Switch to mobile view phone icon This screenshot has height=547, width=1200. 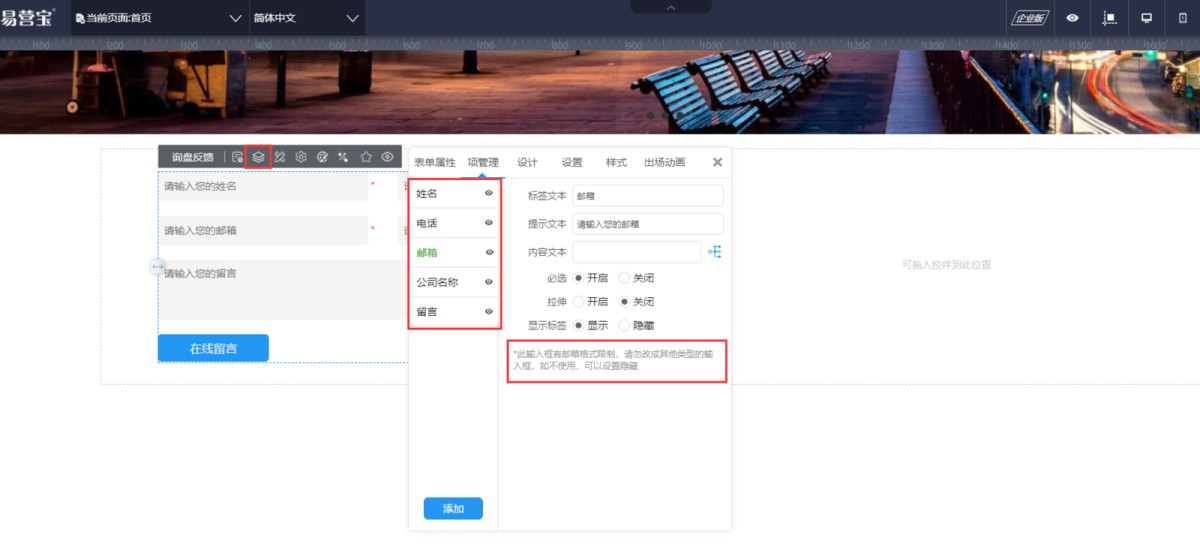point(1183,18)
